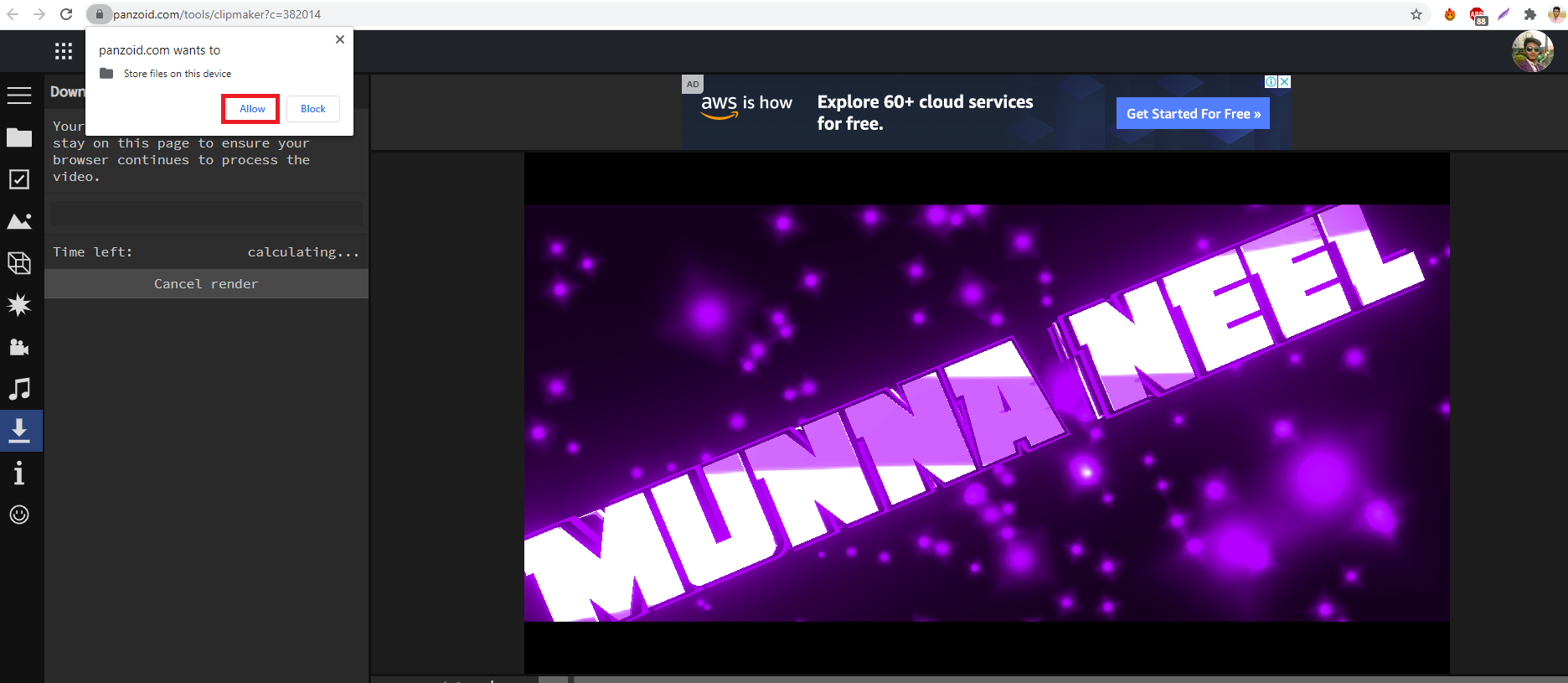Select the download arrow sidebar icon

pos(19,431)
